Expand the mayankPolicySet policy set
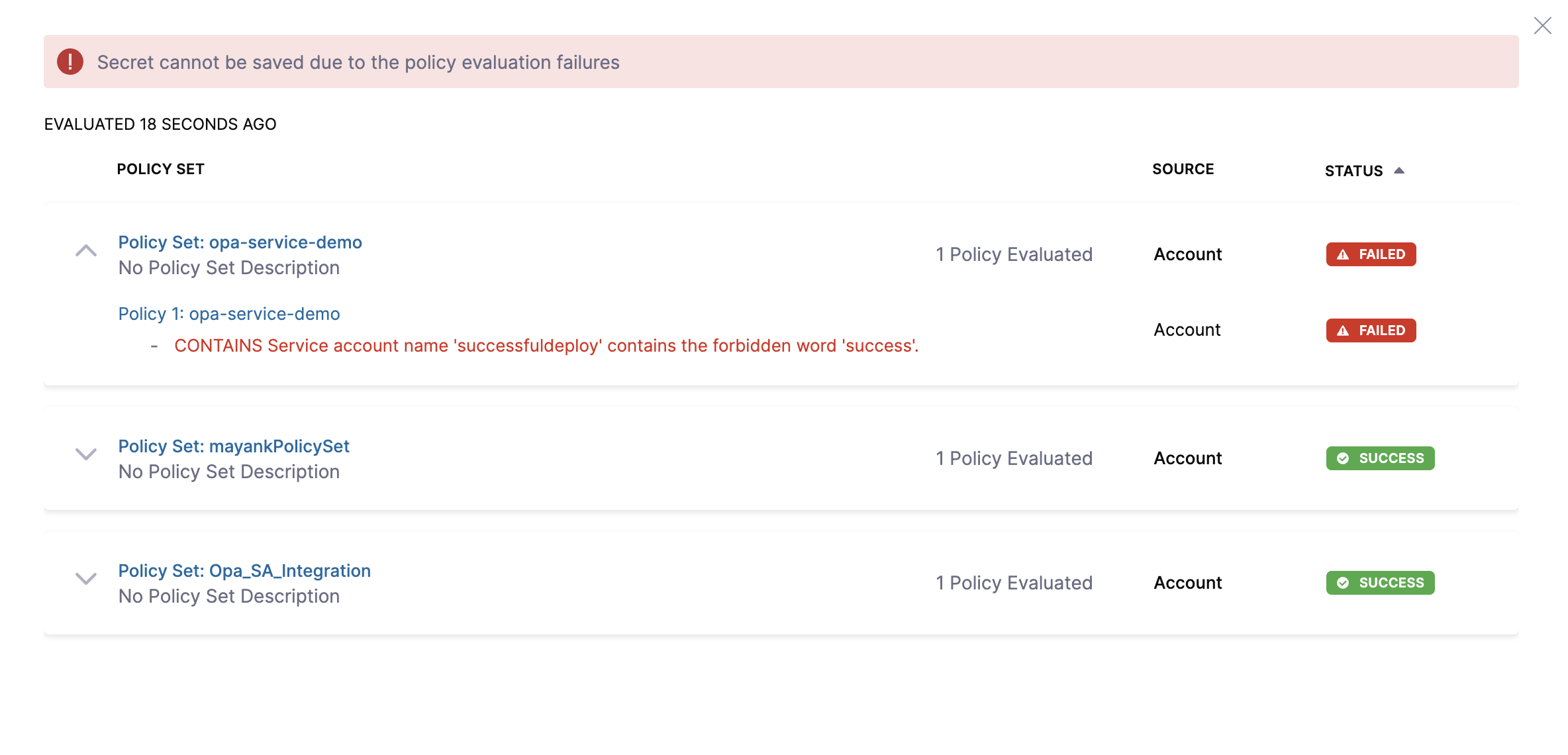Screen dimensions: 1568x755 click(86, 454)
